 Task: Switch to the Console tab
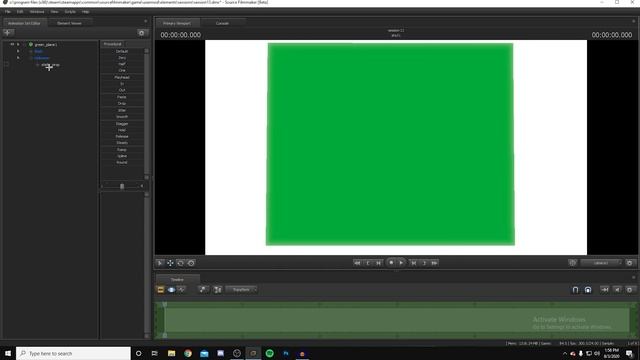tap(222, 23)
